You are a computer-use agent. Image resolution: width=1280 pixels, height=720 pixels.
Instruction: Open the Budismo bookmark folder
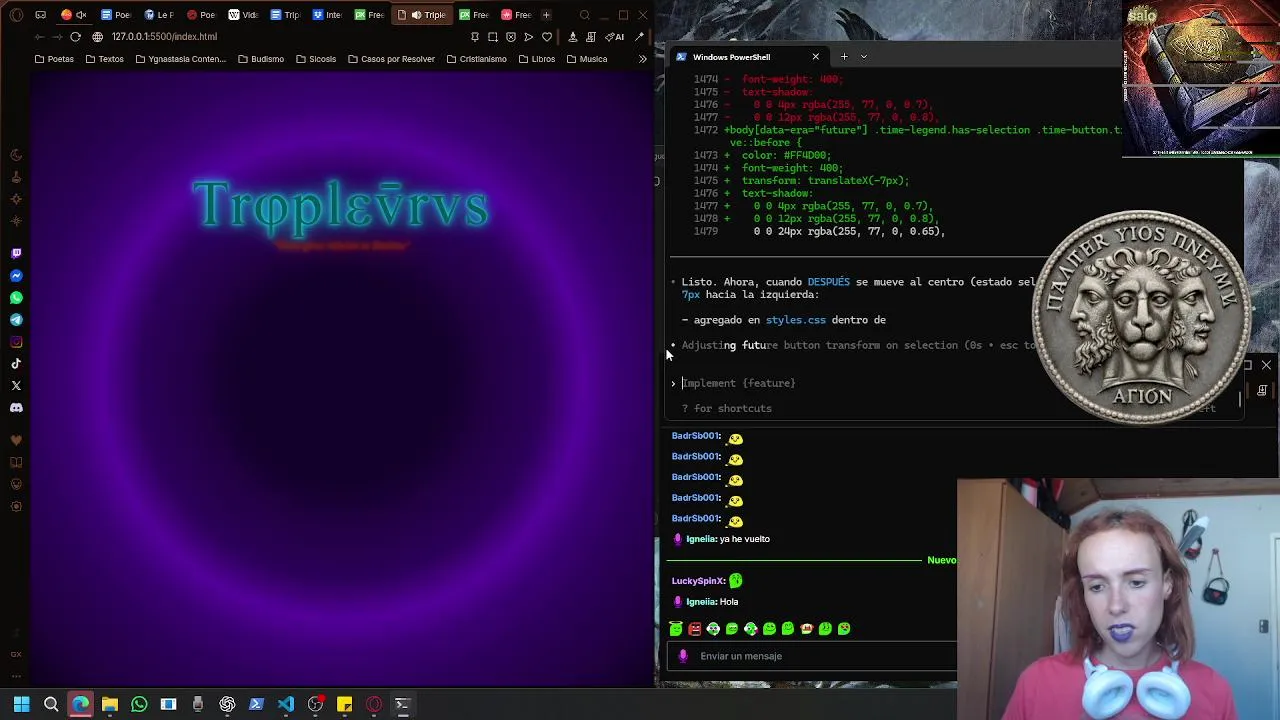pyautogui.click(x=261, y=59)
